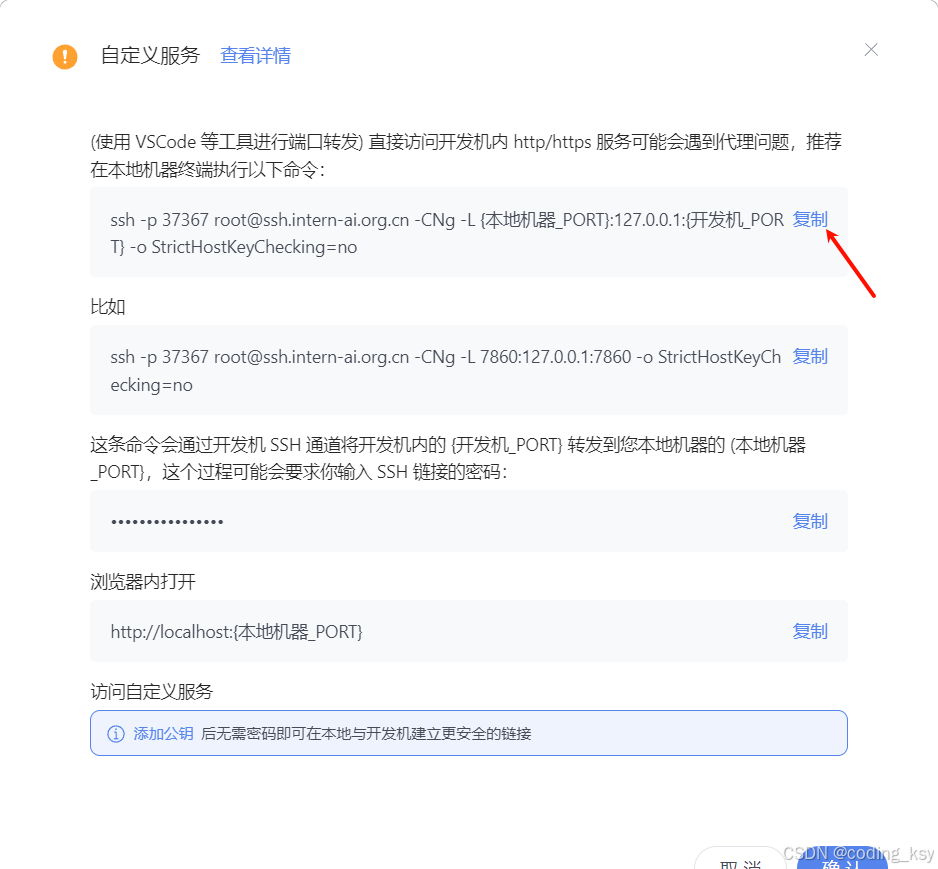Open the 查看详情 link
The width and height of the screenshot is (938, 869).
(x=255, y=56)
